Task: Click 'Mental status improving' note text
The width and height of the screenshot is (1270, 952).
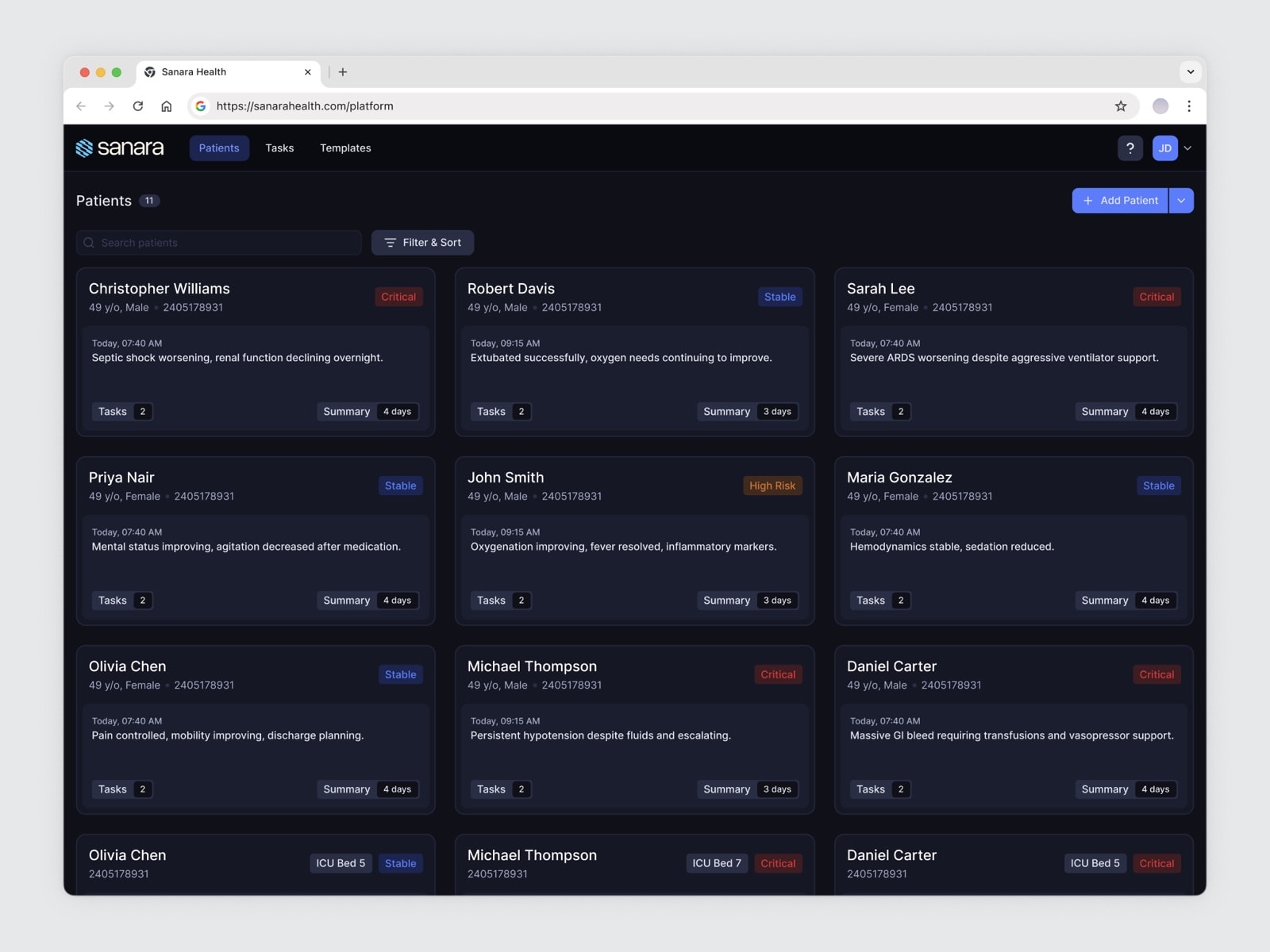Action: pyautogui.click(x=246, y=547)
